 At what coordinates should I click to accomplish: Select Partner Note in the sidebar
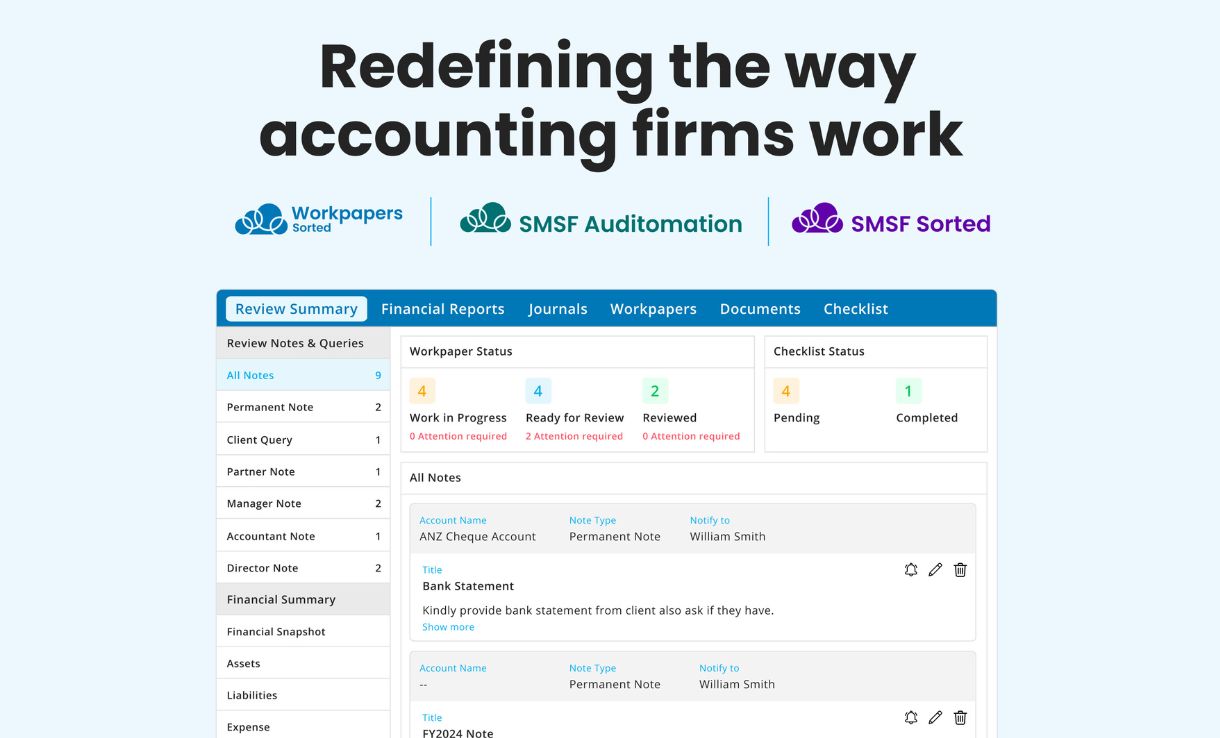(x=303, y=472)
